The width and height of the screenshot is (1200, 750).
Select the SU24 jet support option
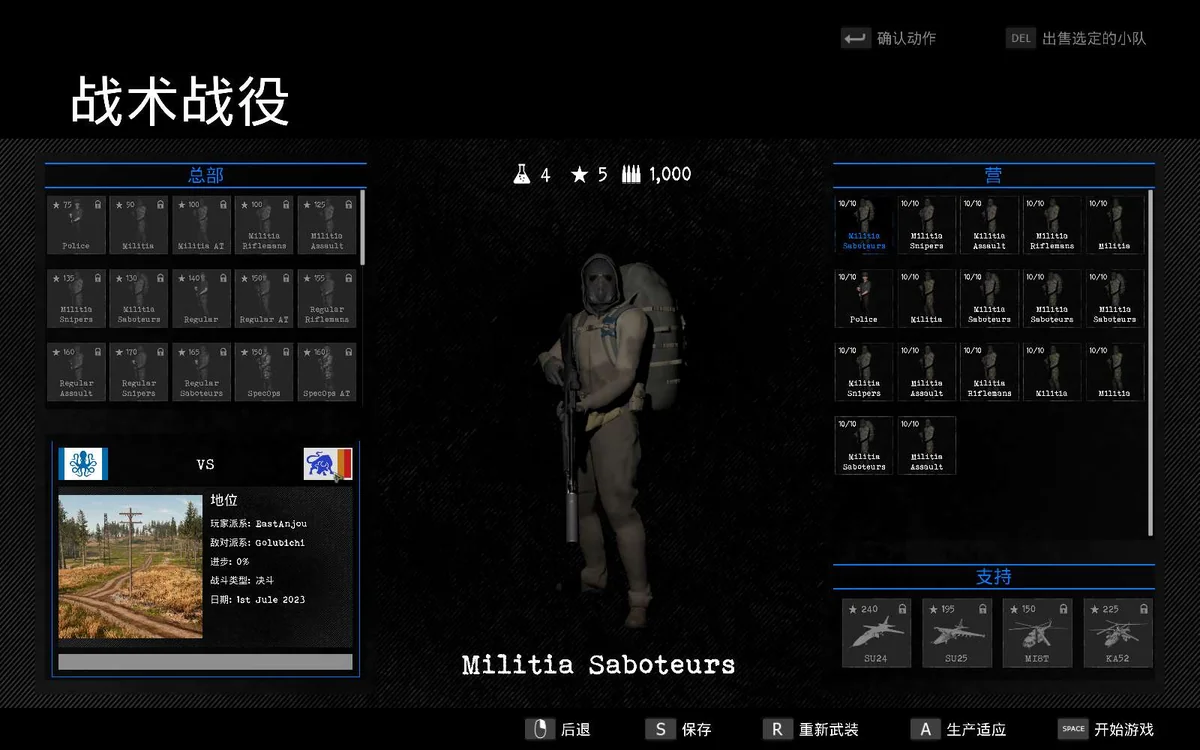[x=876, y=633]
